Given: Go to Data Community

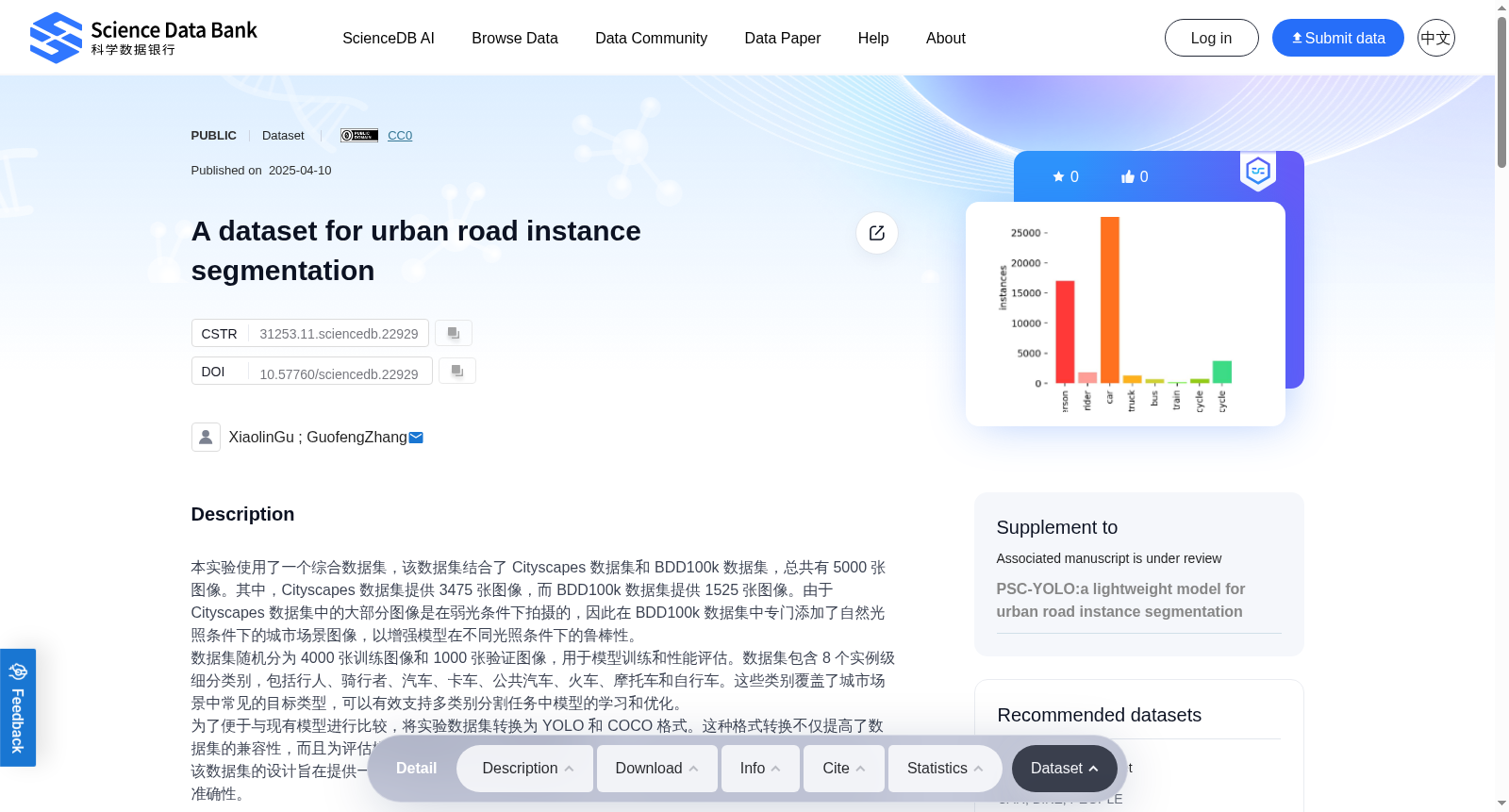Looking at the screenshot, I should click(x=651, y=38).
